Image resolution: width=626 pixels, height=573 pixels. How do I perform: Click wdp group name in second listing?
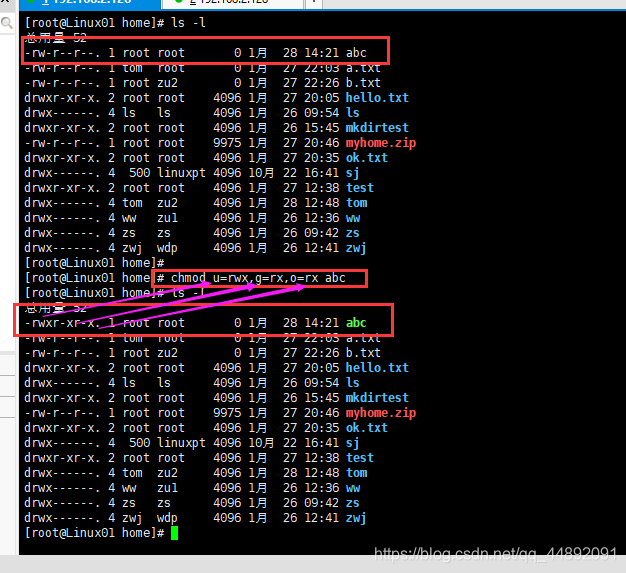(x=167, y=518)
